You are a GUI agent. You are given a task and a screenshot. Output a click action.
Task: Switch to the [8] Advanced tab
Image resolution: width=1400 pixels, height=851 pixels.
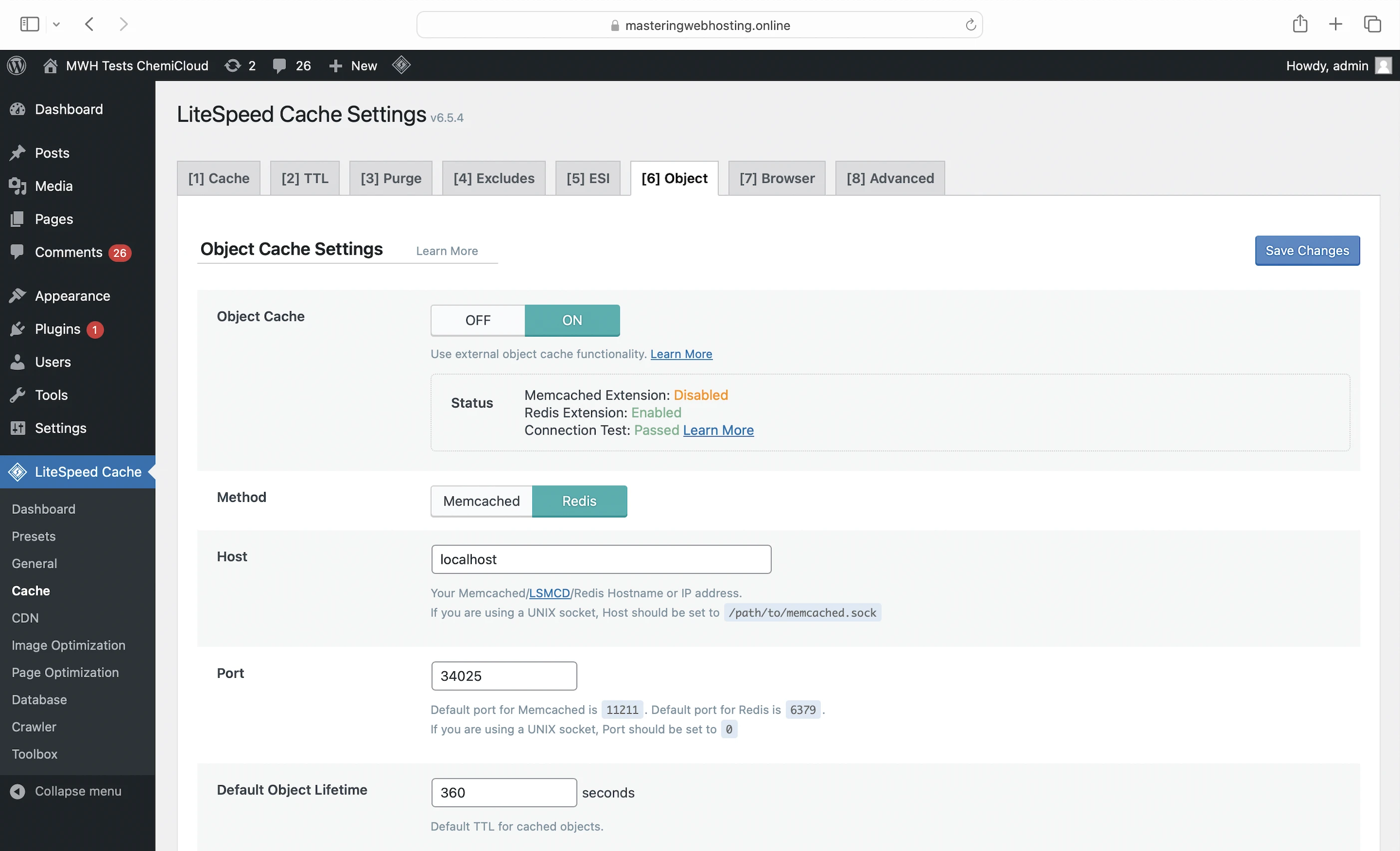coord(890,178)
